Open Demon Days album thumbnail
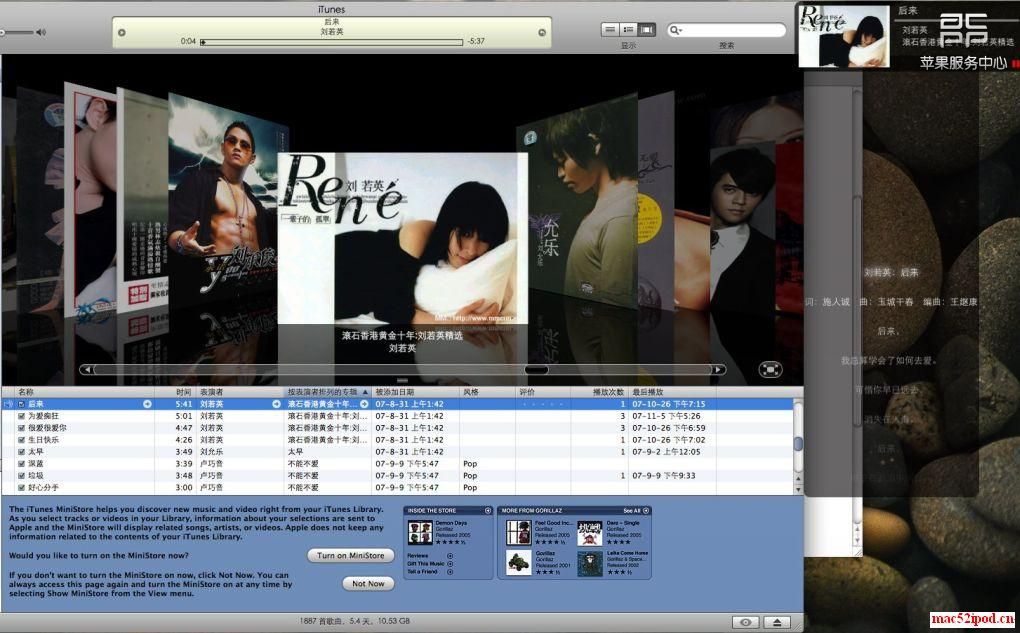 (x=420, y=532)
